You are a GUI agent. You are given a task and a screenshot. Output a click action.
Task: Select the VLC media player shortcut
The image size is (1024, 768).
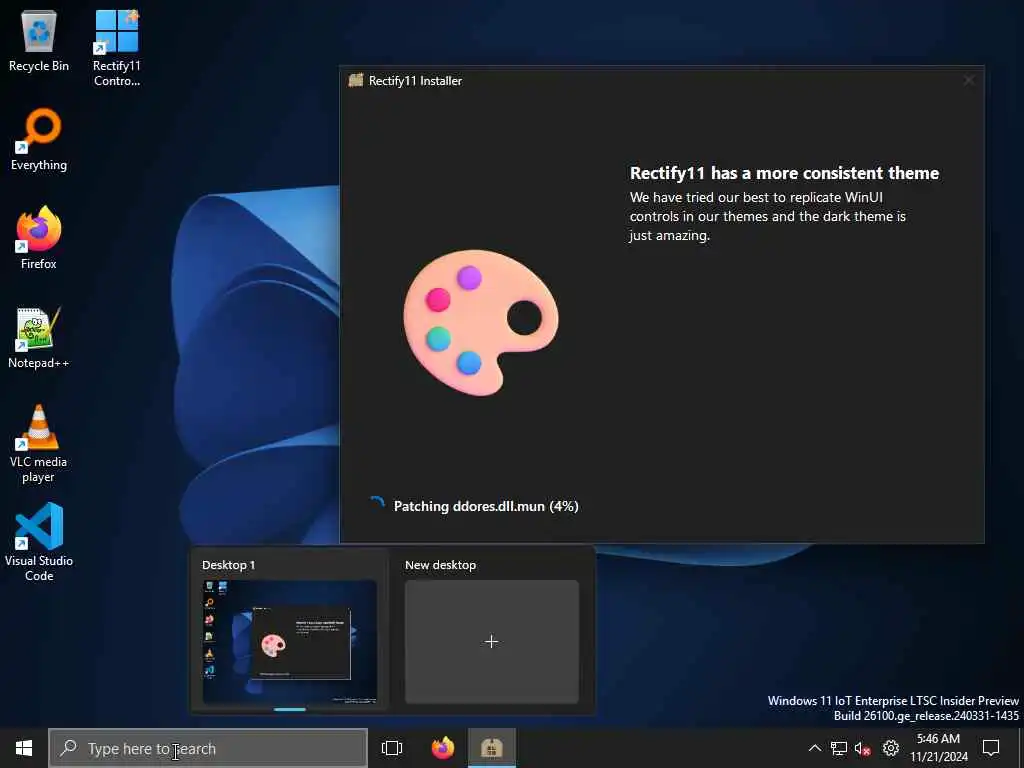coord(39,444)
